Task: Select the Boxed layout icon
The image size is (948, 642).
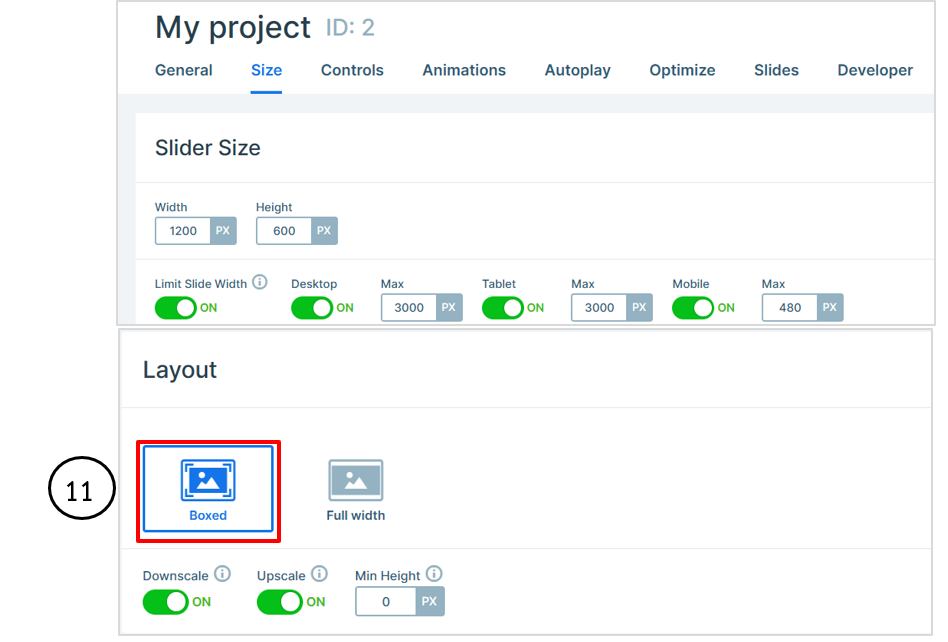Action: coord(208,480)
